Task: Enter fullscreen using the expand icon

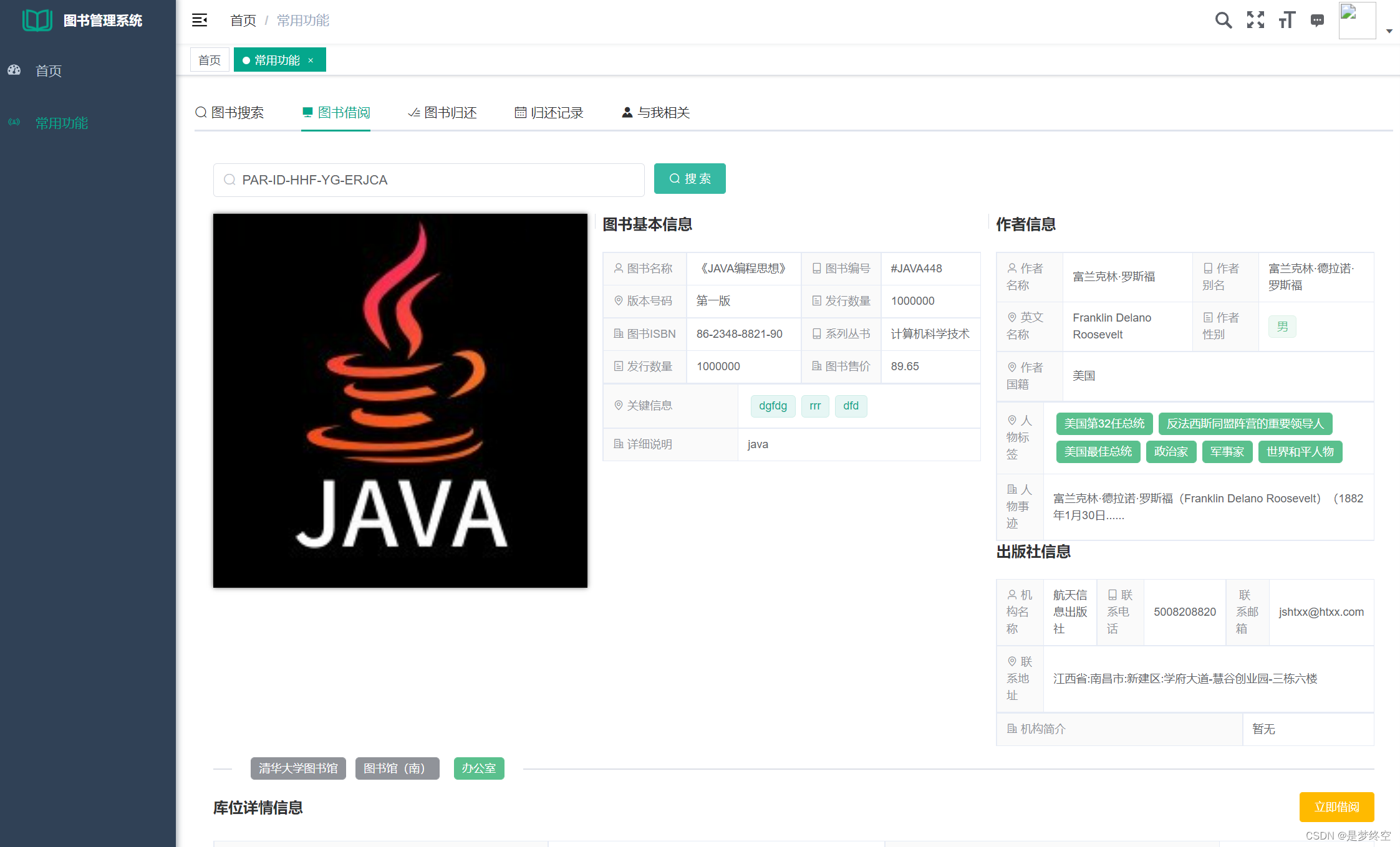Action: point(1255,21)
